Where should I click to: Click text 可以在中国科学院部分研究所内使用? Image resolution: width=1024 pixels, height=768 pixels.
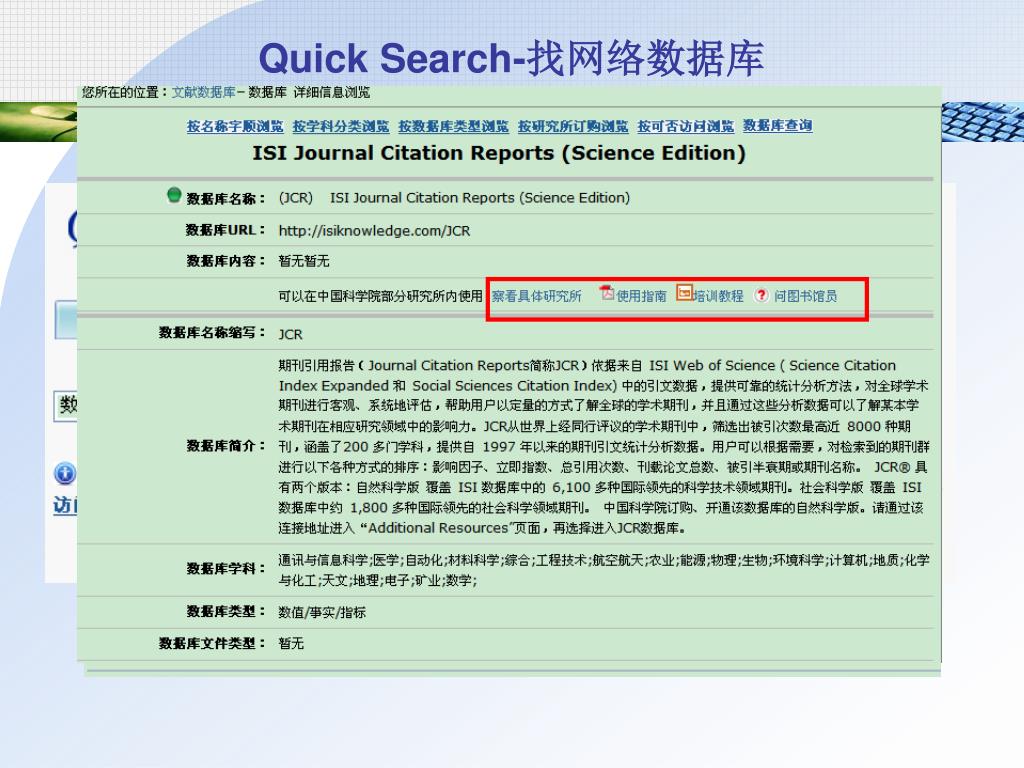380,296
